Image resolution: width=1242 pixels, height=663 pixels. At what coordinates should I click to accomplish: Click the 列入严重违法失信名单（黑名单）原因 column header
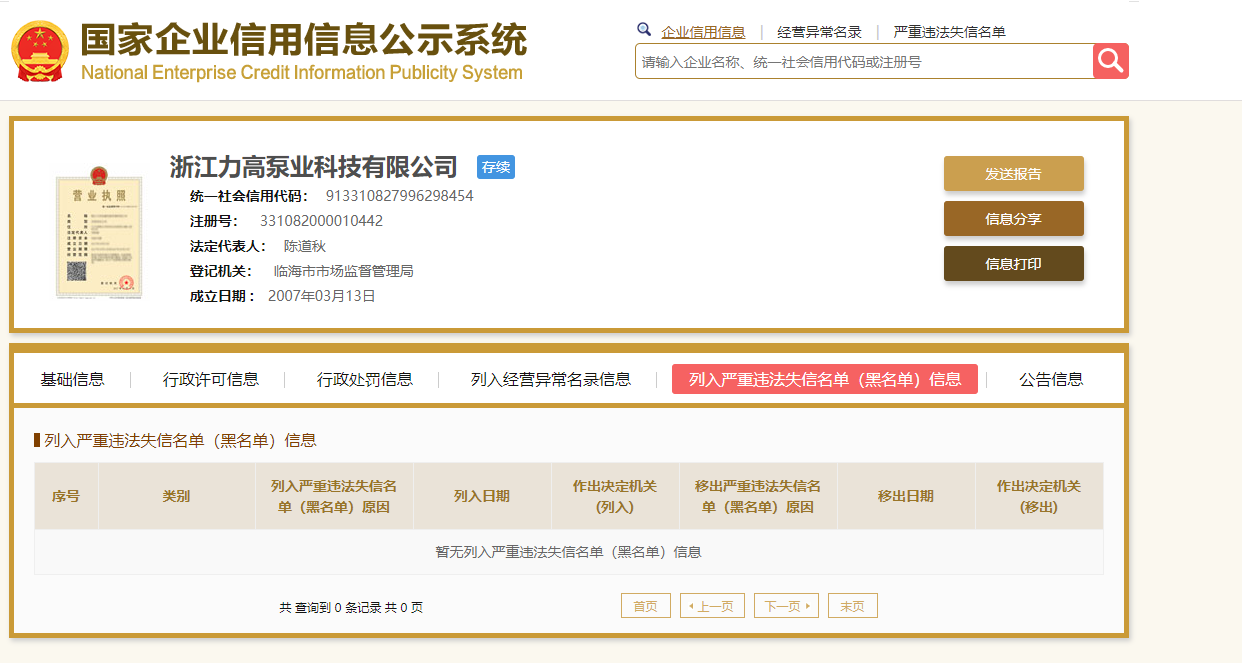click(334, 496)
